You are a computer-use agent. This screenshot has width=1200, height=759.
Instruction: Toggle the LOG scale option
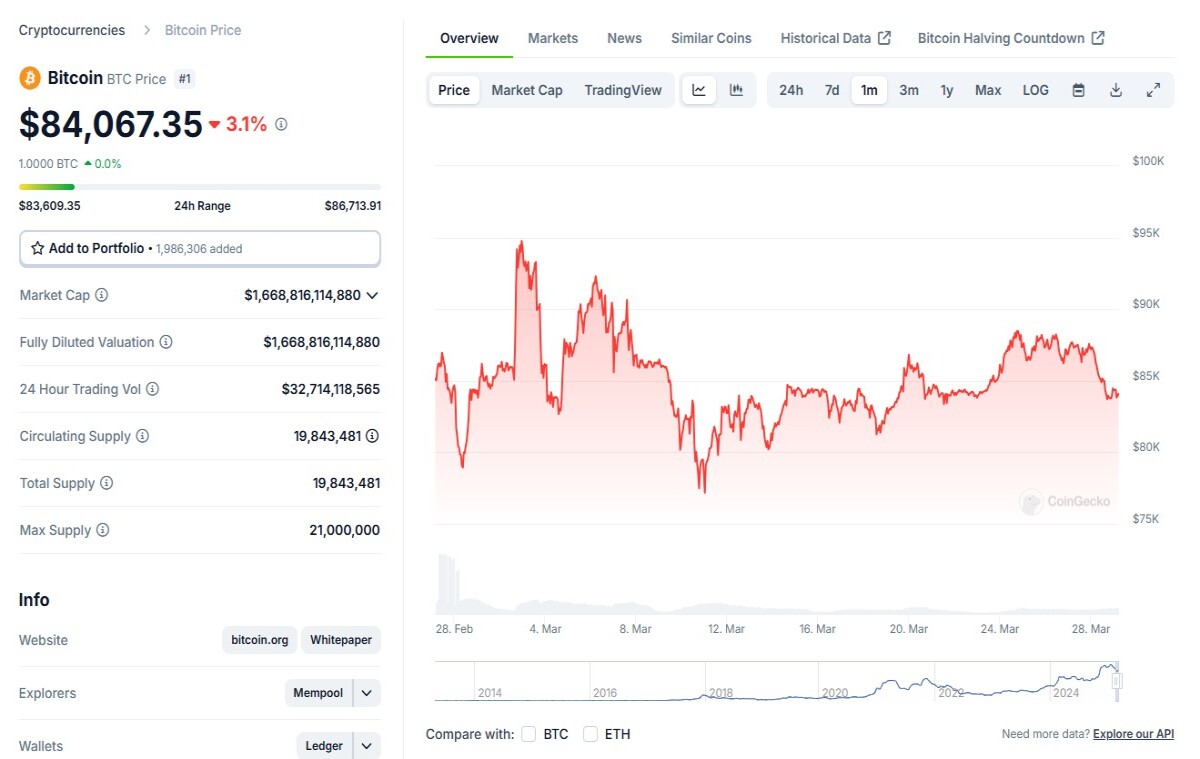1036,90
